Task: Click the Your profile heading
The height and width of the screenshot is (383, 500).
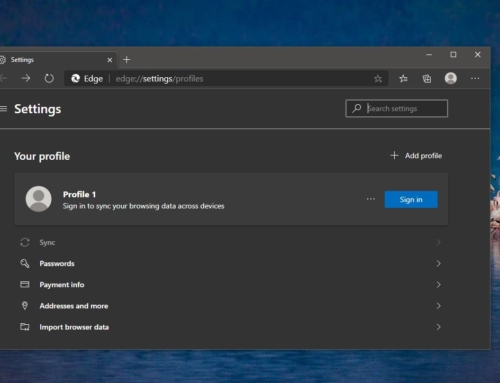Action: [x=42, y=156]
